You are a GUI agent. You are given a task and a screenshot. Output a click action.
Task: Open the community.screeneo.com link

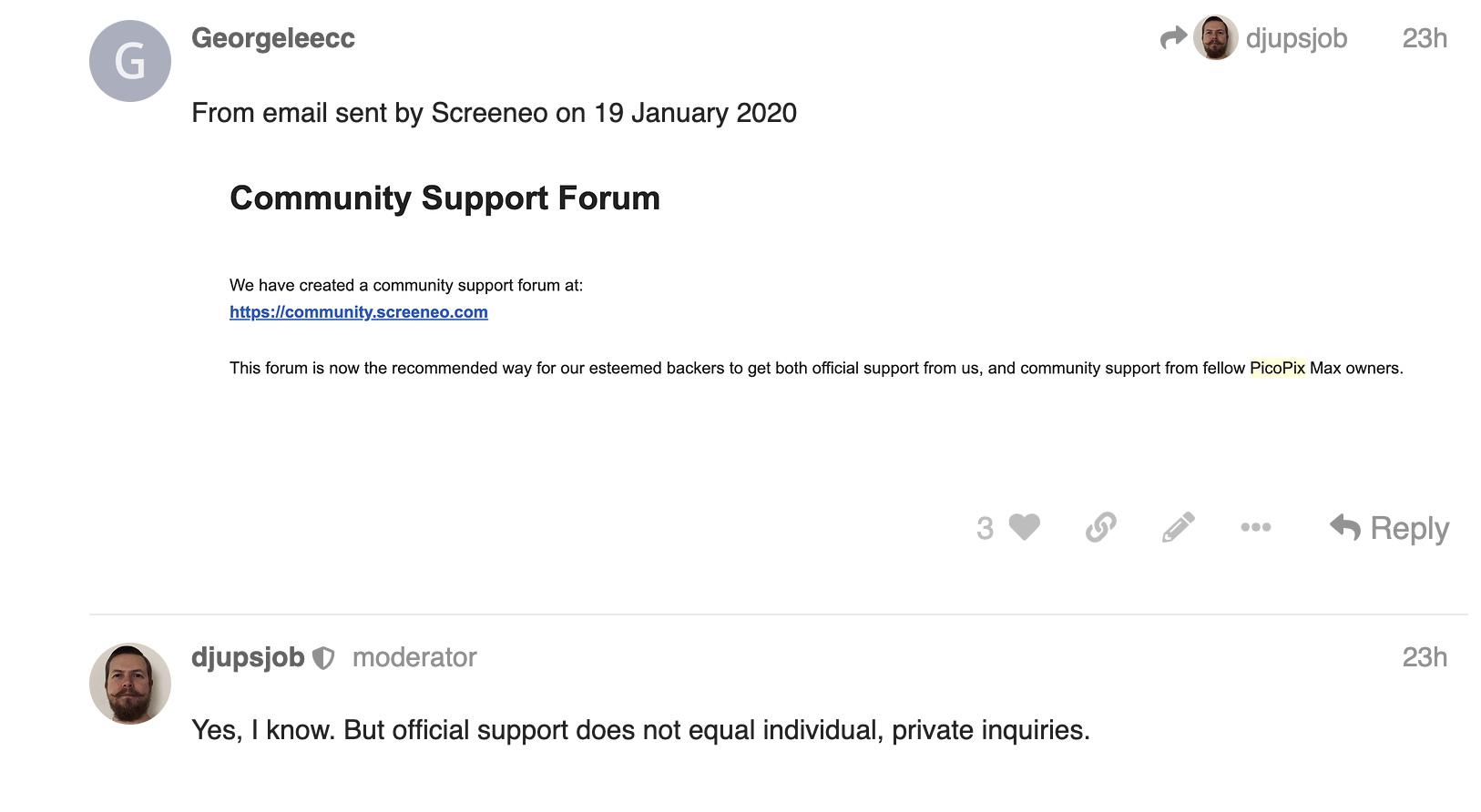point(359,312)
